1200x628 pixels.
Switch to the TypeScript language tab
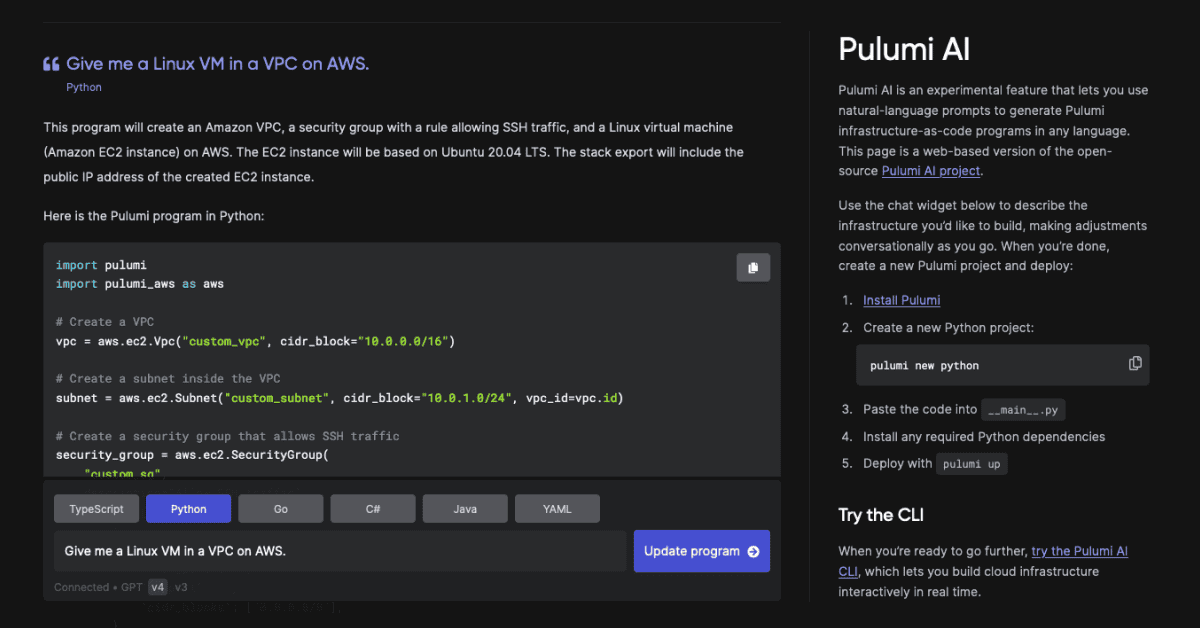pos(96,509)
